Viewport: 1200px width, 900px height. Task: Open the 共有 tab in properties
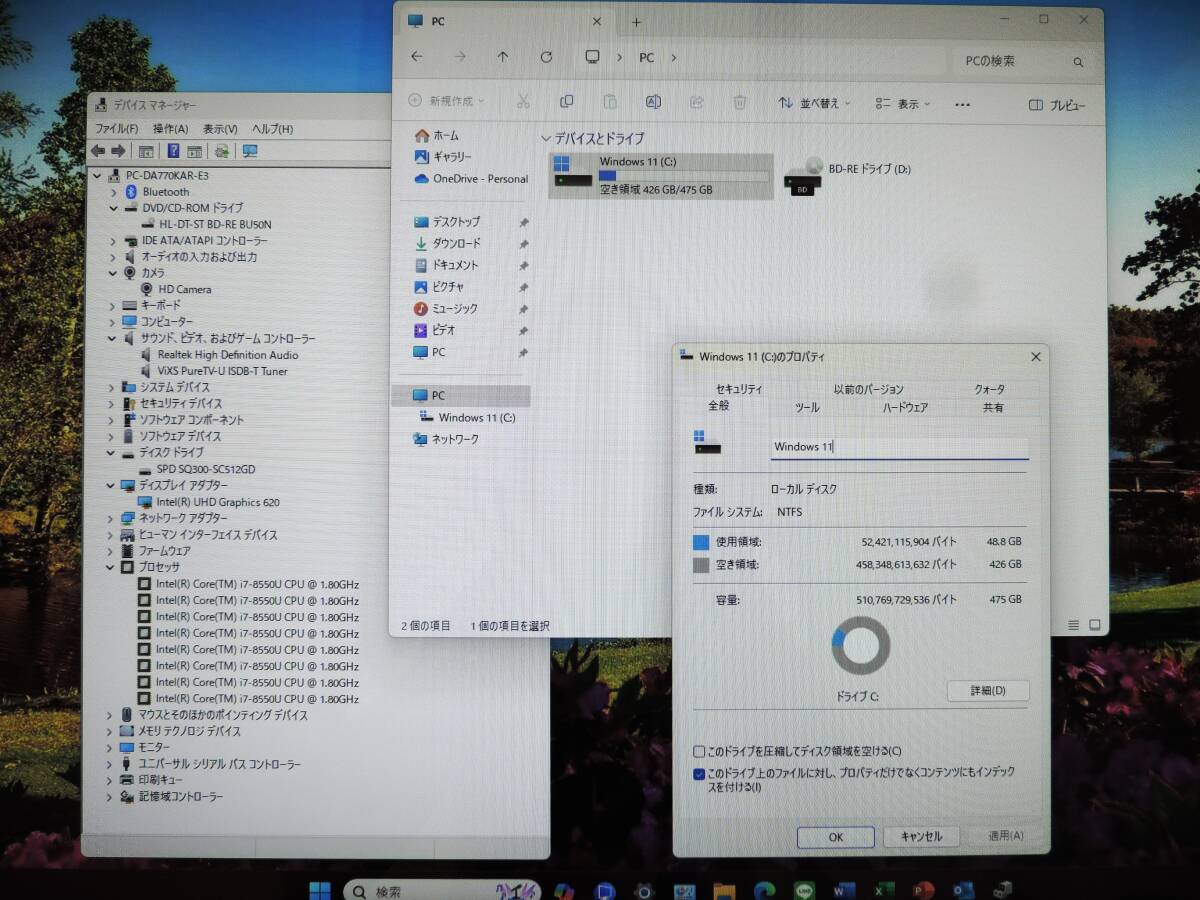993,408
